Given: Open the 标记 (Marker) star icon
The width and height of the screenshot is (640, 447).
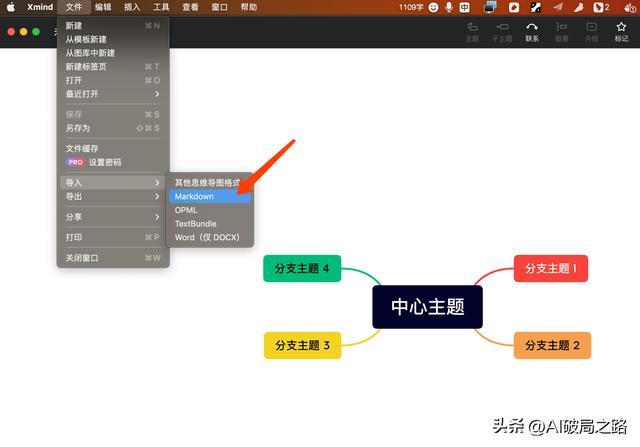Looking at the screenshot, I should point(622,31).
